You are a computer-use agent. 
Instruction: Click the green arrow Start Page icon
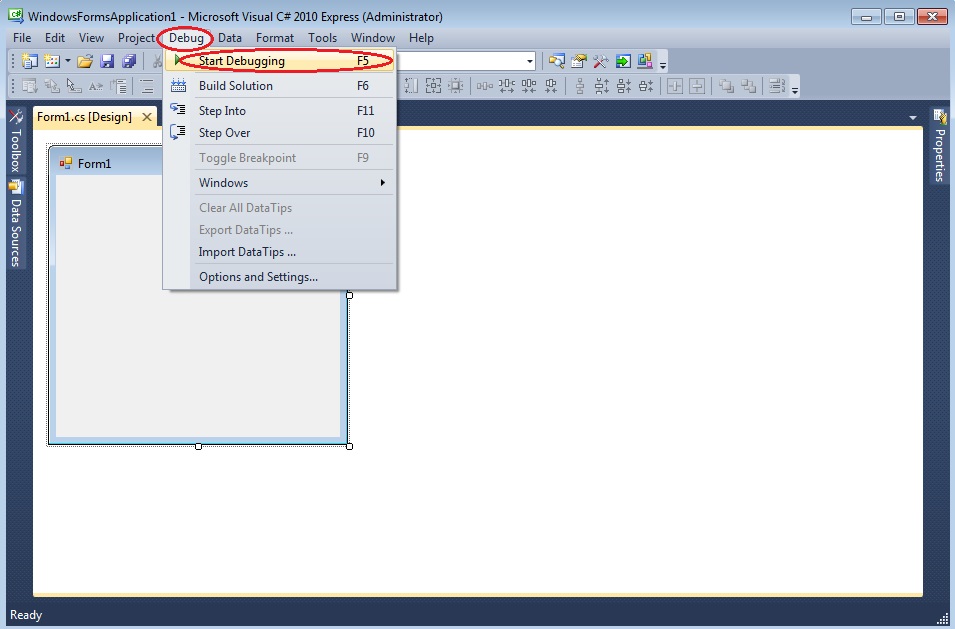pos(622,61)
